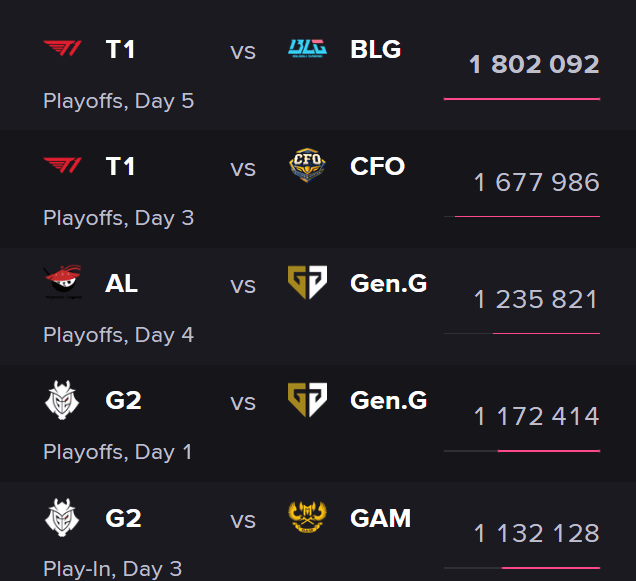Click Gen.G logo in G2 match

tap(307, 400)
